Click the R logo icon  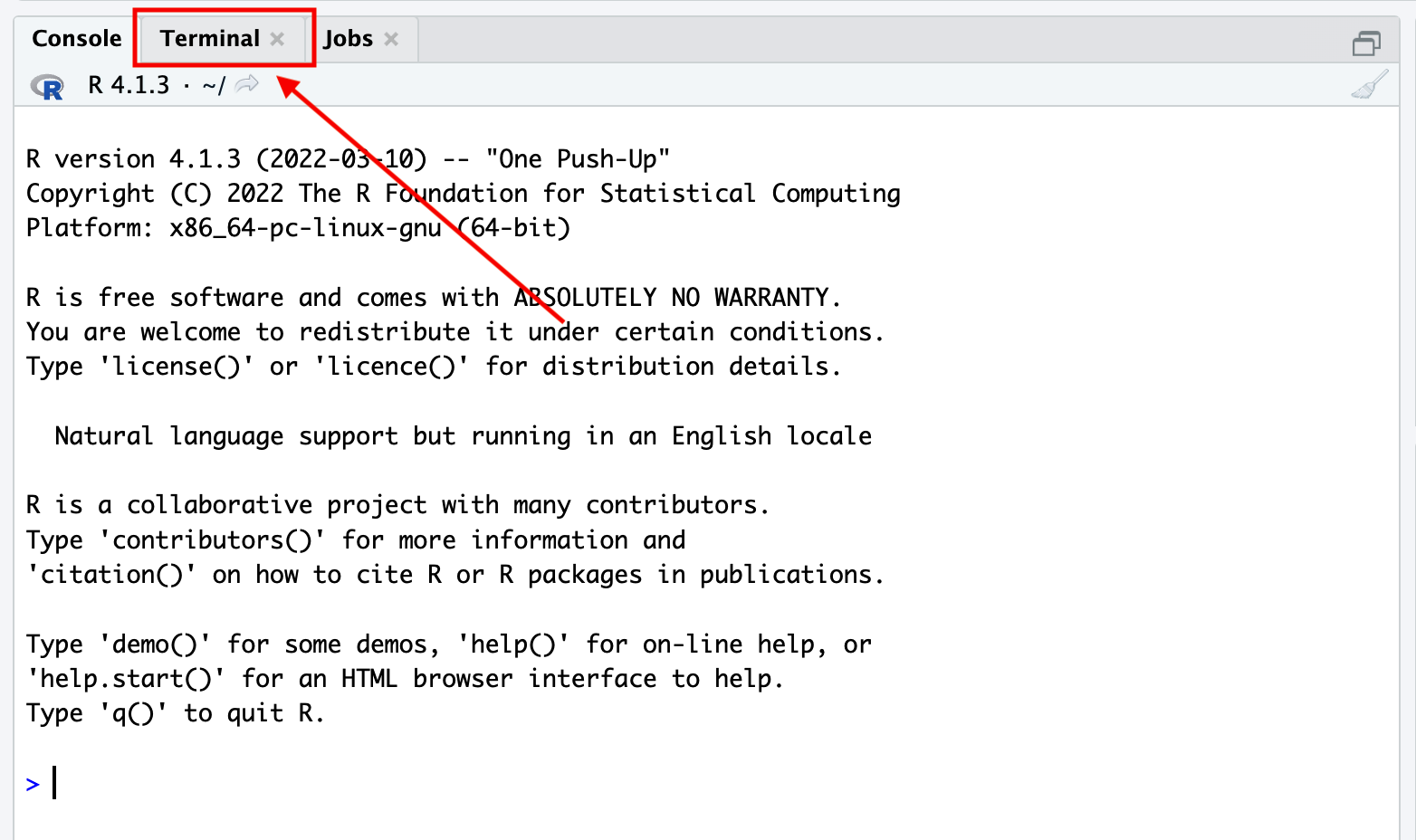click(x=47, y=86)
